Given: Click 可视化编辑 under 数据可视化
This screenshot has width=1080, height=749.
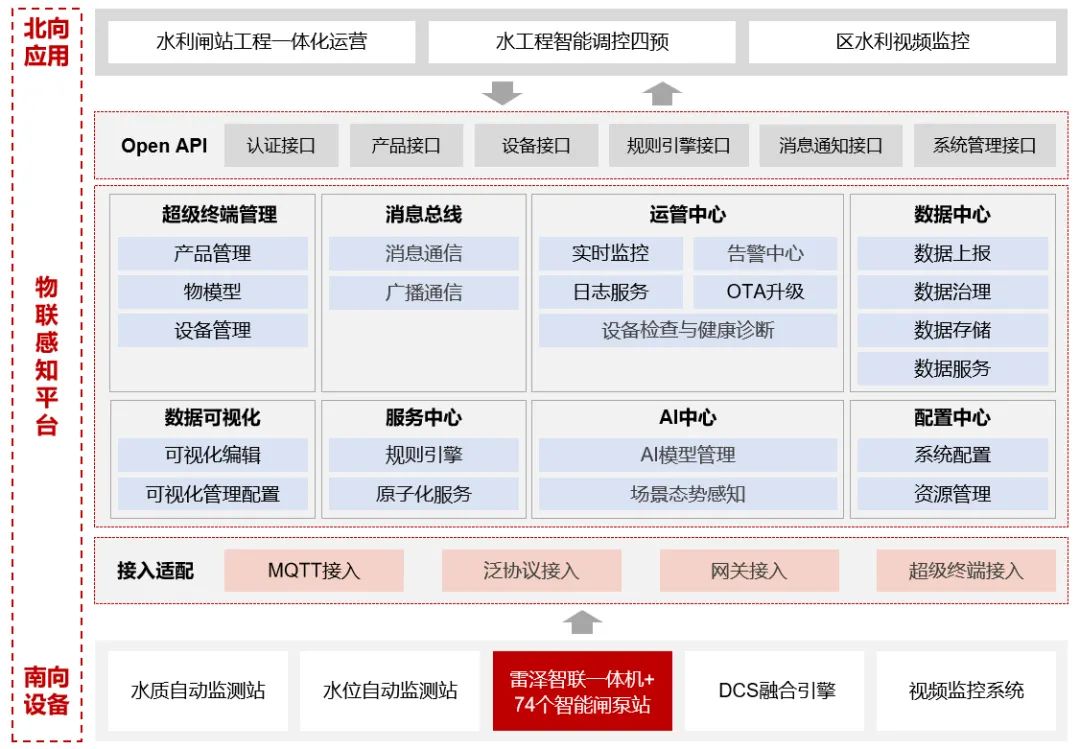Looking at the screenshot, I should click(x=212, y=455).
